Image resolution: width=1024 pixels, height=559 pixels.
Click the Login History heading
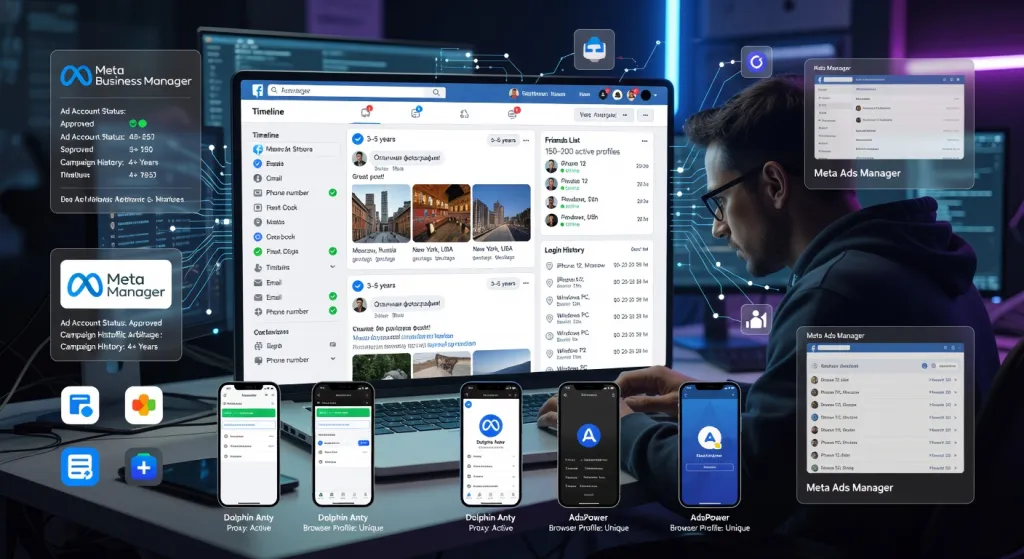pos(564,250)
